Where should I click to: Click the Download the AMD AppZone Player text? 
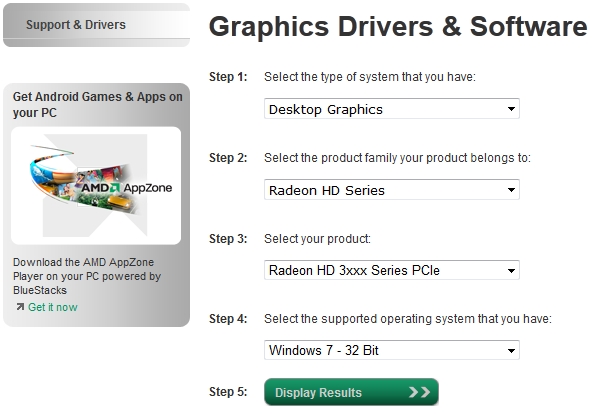click(x=87, y=276)
